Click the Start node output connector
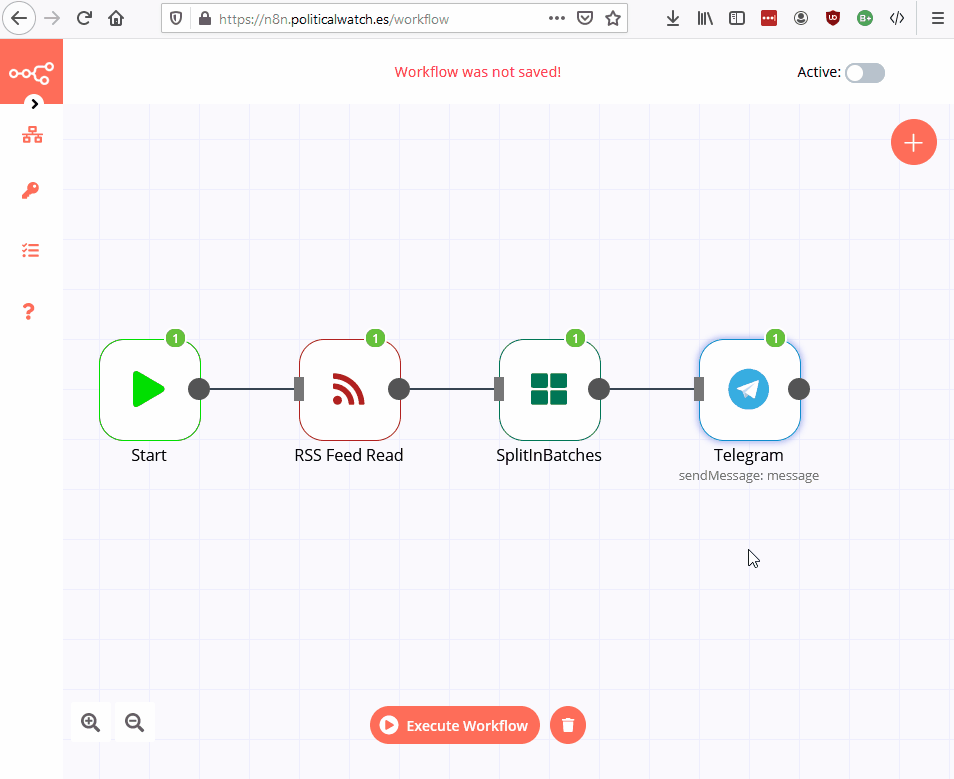Viewport: 954px width, 779px height. (199, 389)
